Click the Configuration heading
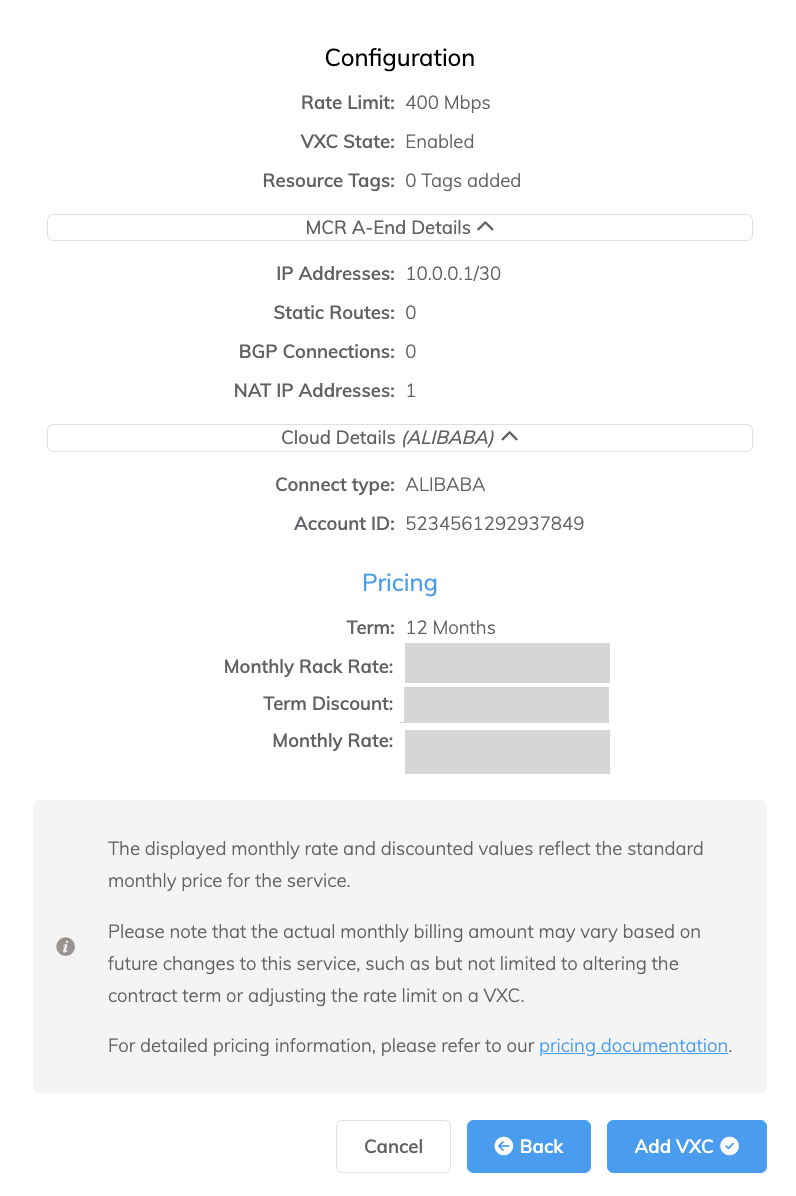The width and height of the screenshot is (796, 1196). point(400,58)
